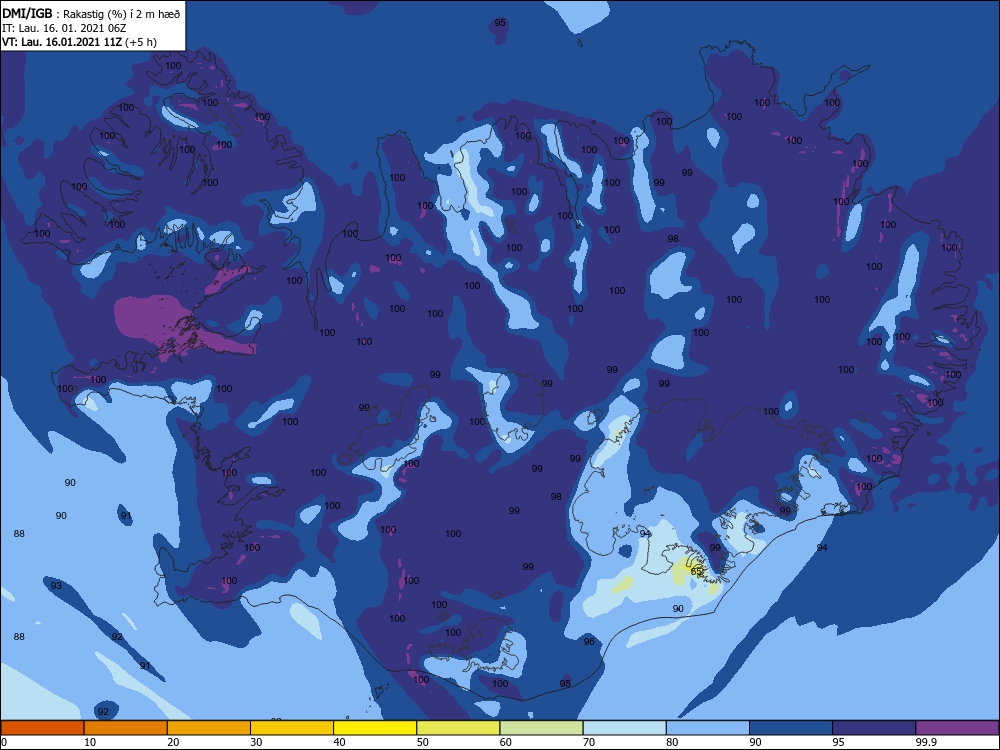The image size is (1000, 750).
Task: Select the 20–30 light orange legend swatch
Action: click(x=209, y=728)
